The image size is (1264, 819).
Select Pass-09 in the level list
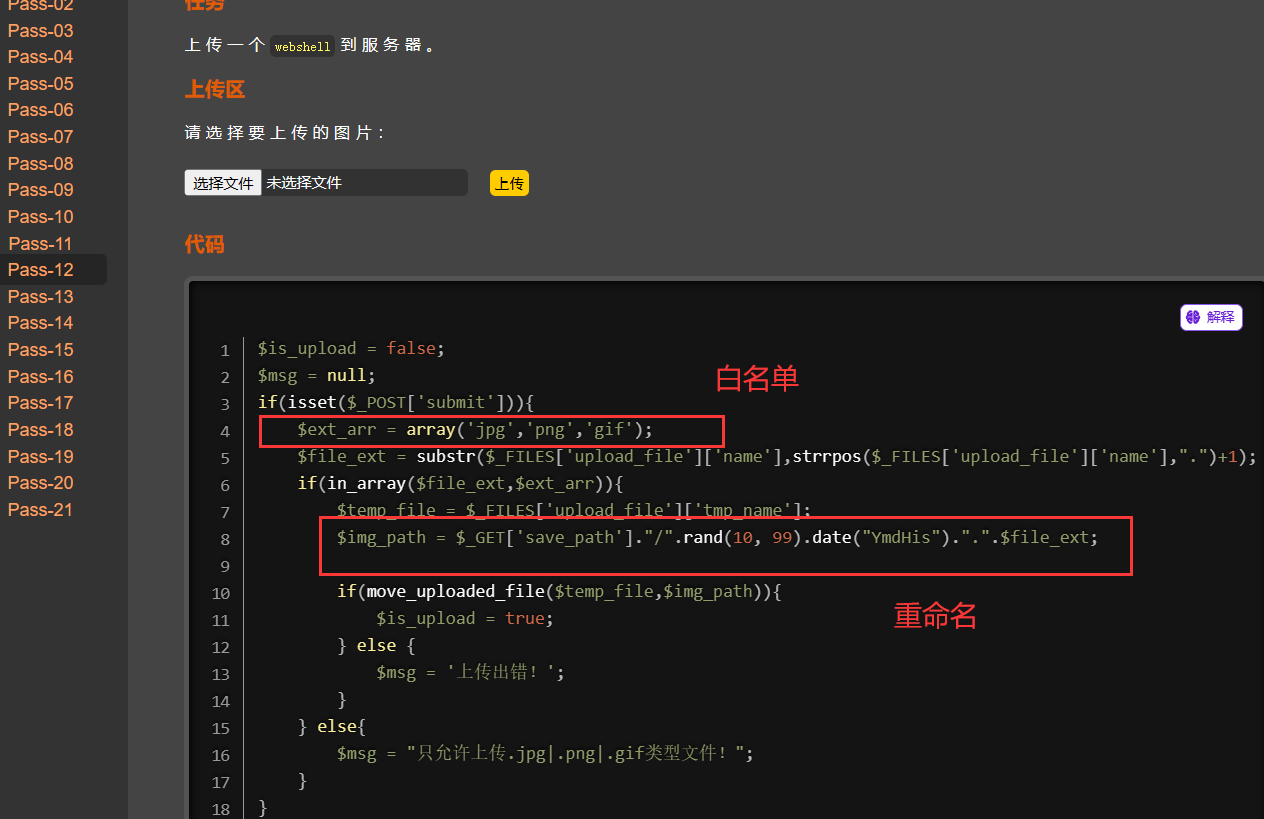[41, 190]
